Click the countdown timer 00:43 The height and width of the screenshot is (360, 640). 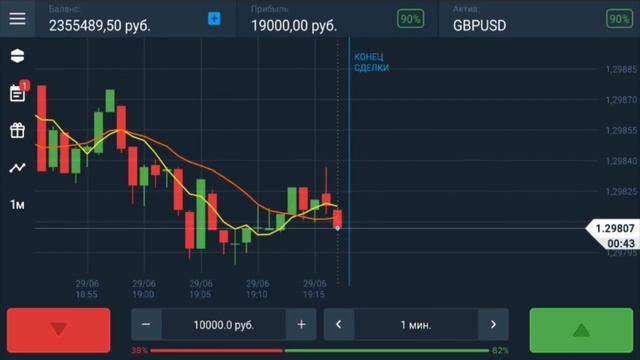[x=621, y=244]
